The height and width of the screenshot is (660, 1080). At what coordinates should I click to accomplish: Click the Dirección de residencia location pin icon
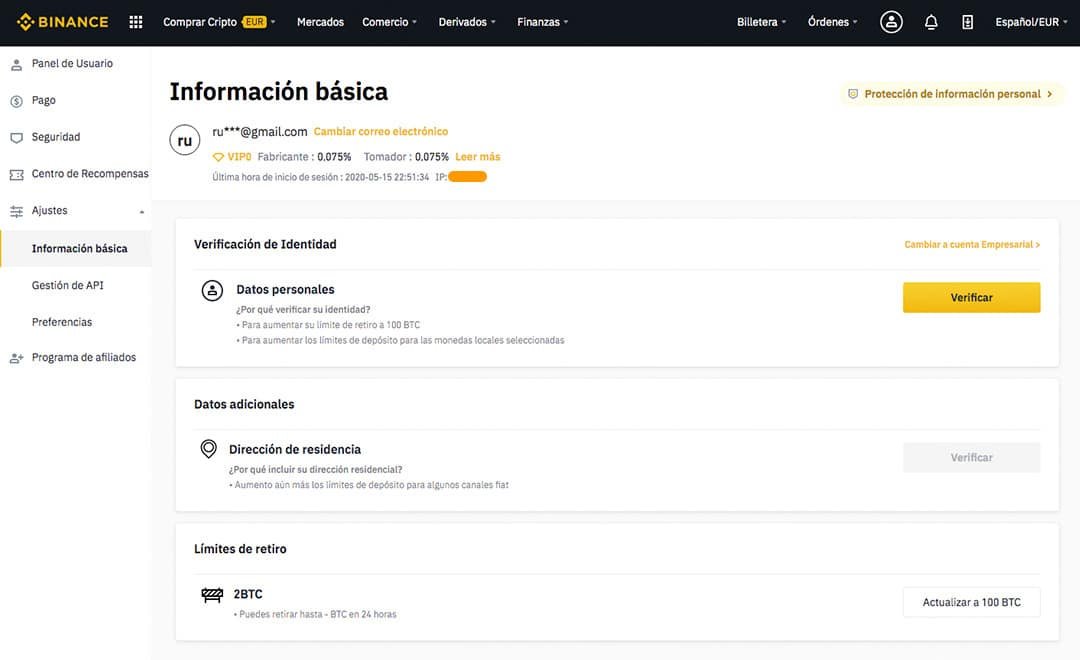[x=208, y=449]
